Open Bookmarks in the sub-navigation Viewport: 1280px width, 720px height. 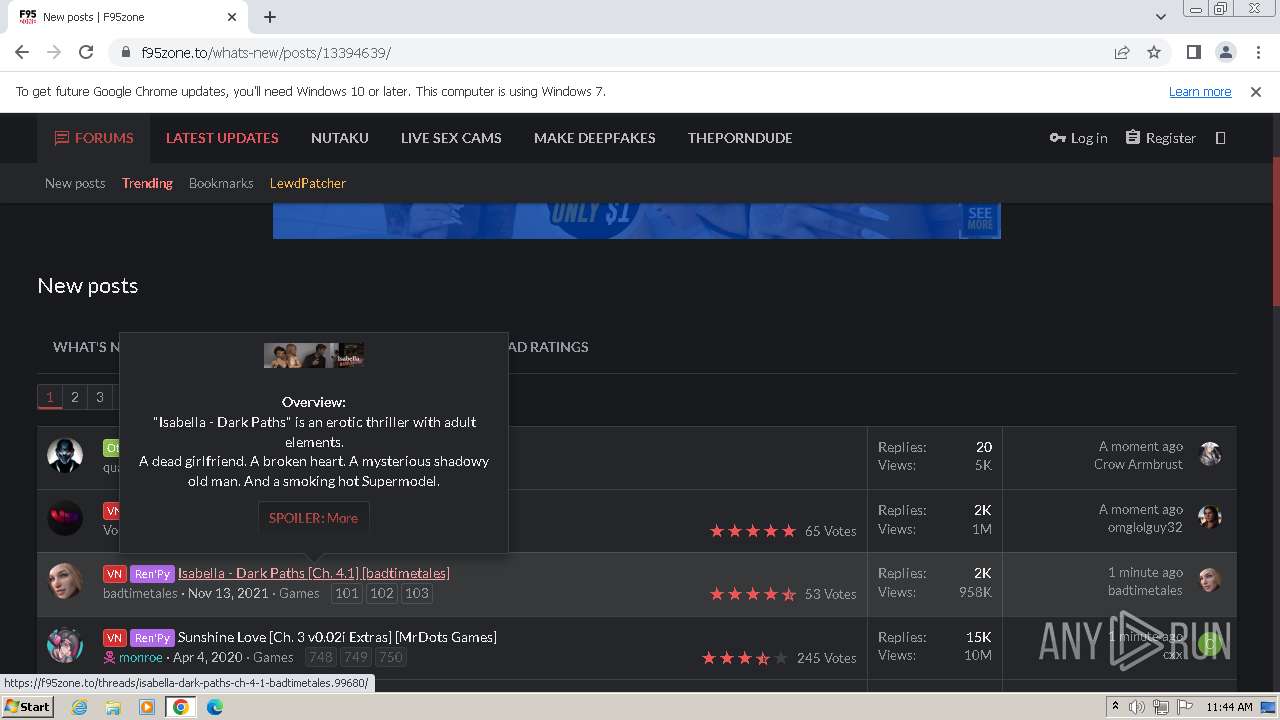coord(221,183)
